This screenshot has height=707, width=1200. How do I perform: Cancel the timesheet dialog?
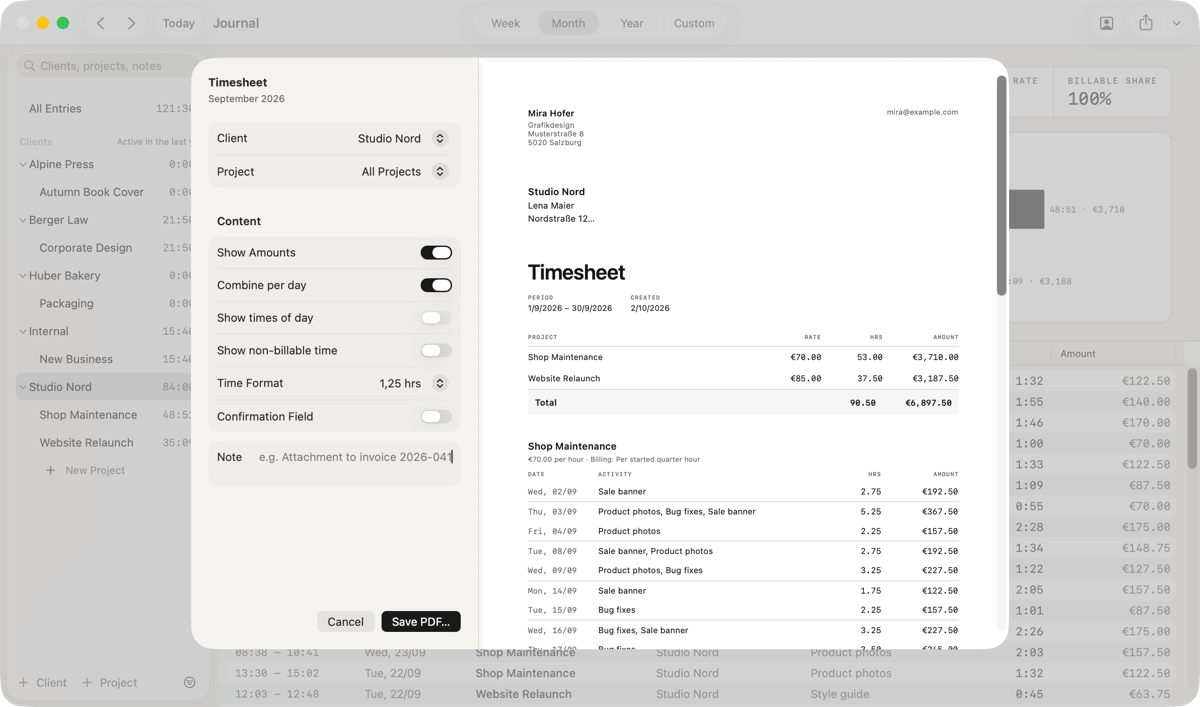point(345,622)
